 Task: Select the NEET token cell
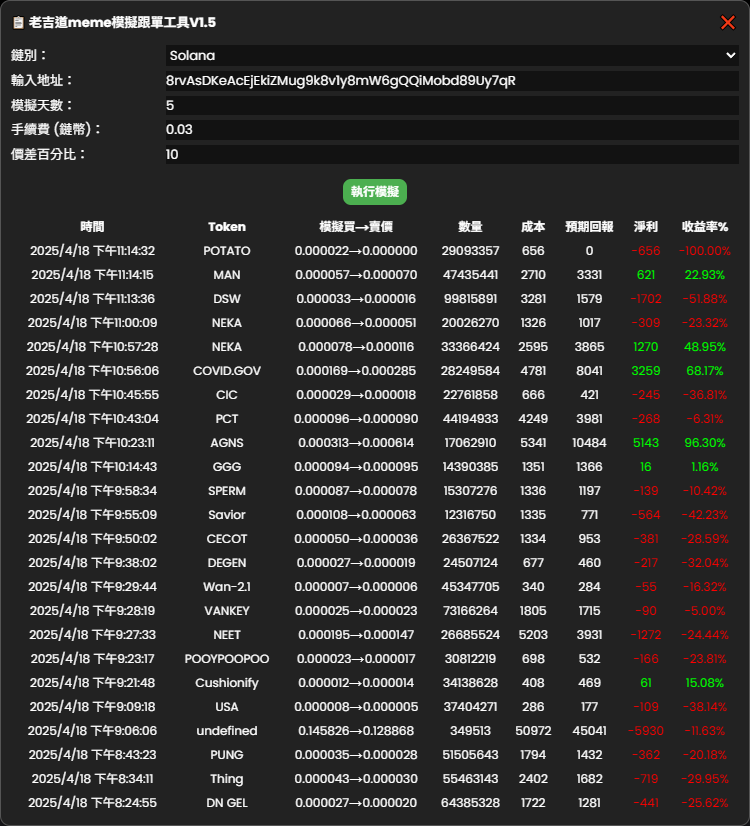point(227,635)
